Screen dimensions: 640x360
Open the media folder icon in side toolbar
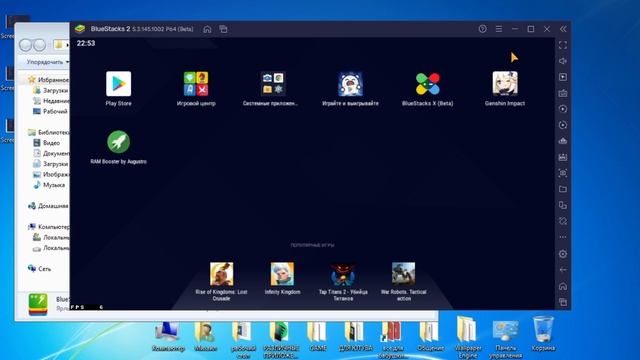click(563, 189)
